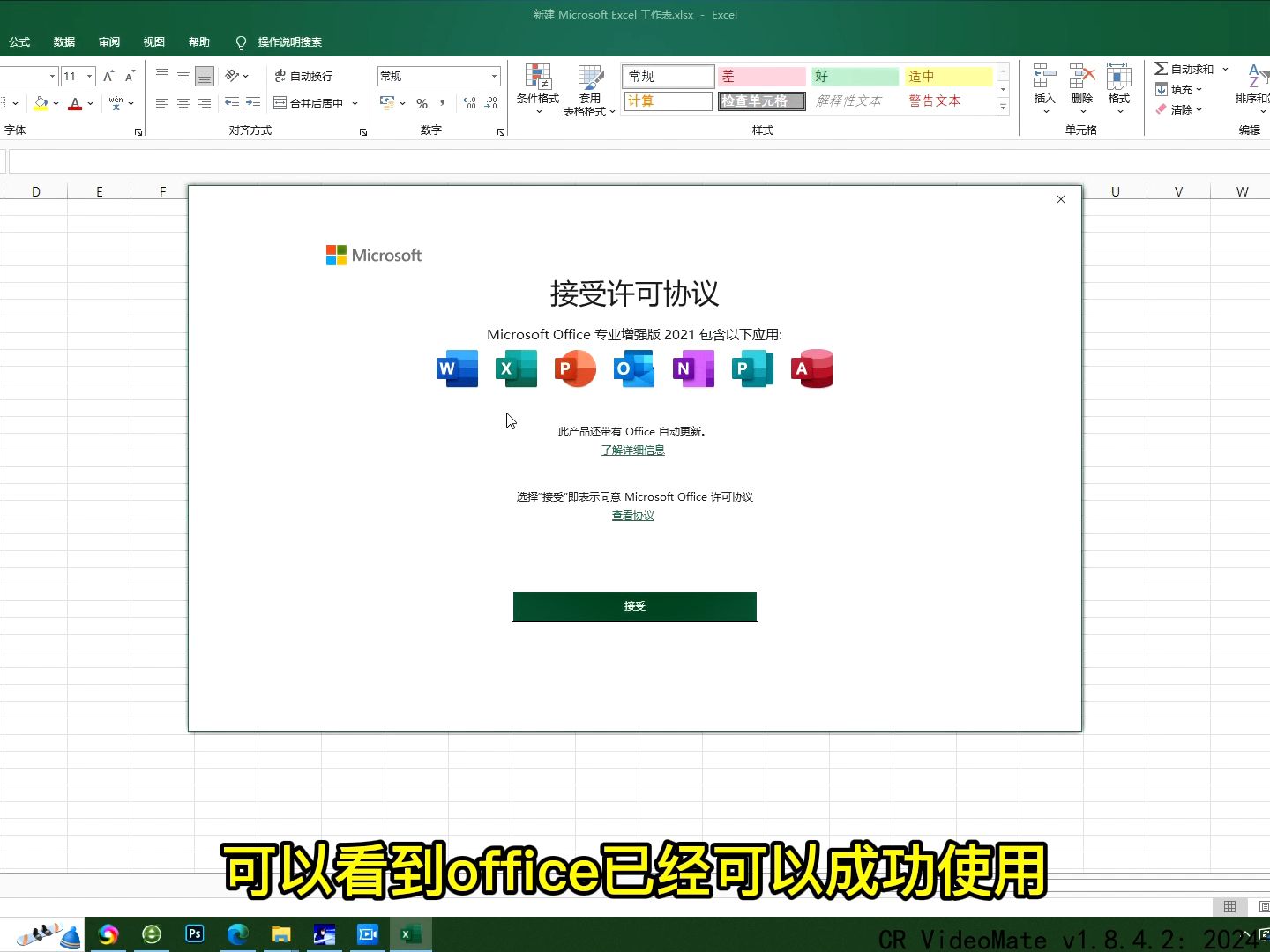This screenshot has height=952, width=1270.
Task: Expand the fill color dropdown arrow
Action: [x=56, y=103]
